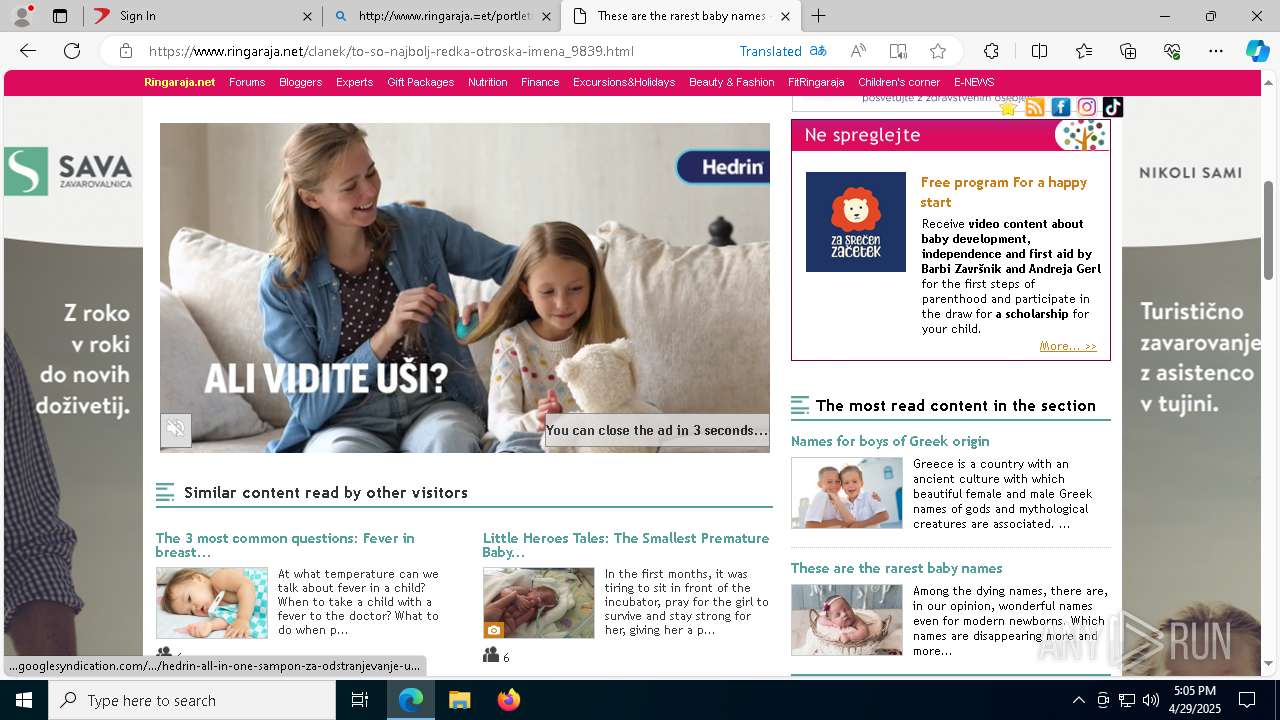The image size is (1280, 720).
Task: Start Read aloud from address bar
Action: 858,51
